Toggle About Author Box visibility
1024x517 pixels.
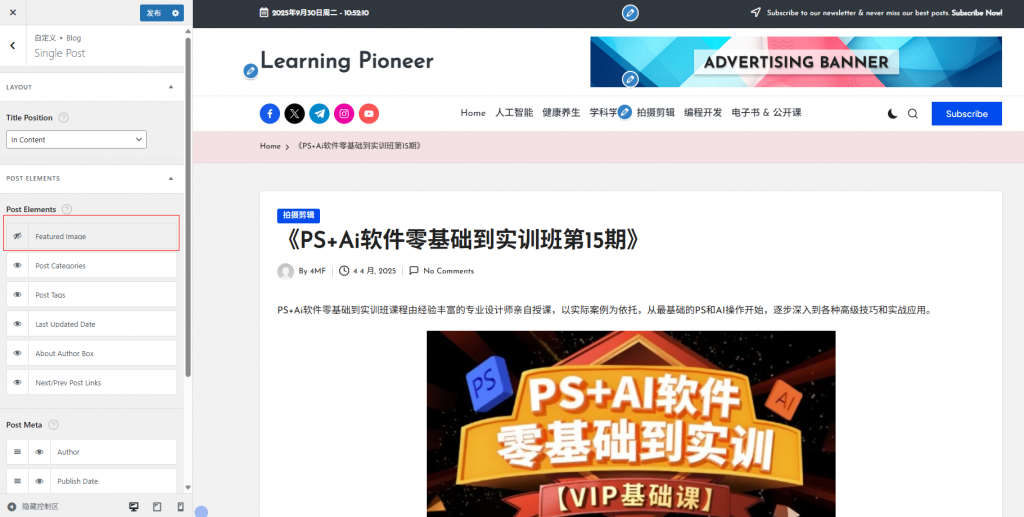point(18,353)
